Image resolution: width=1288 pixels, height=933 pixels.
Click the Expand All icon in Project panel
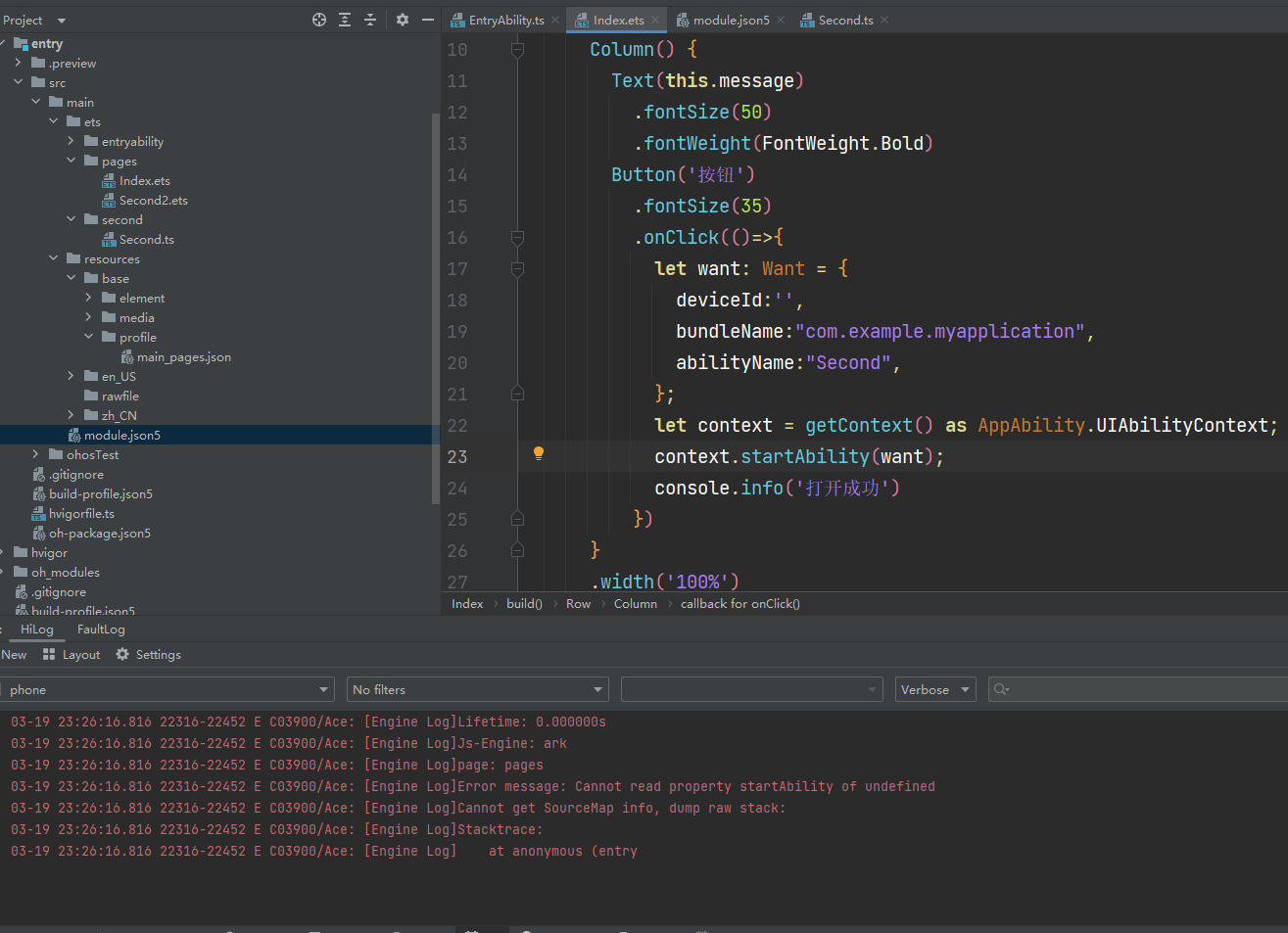(345, 20)
